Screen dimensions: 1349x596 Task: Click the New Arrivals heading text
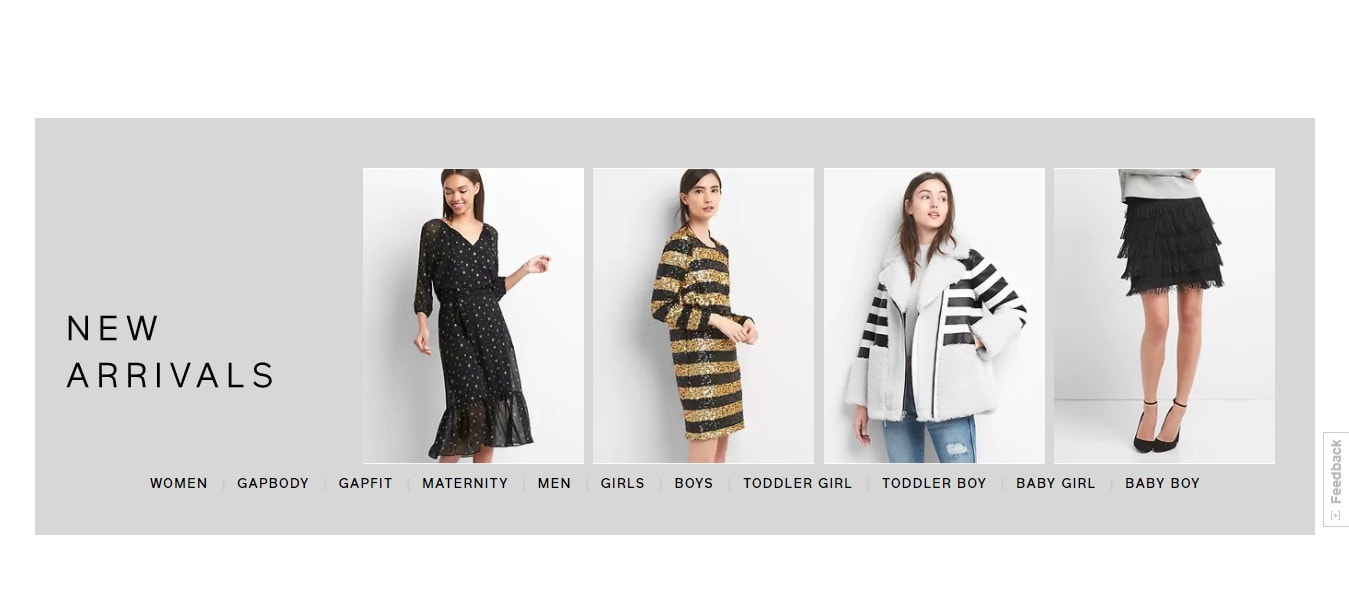coord(170,351)
